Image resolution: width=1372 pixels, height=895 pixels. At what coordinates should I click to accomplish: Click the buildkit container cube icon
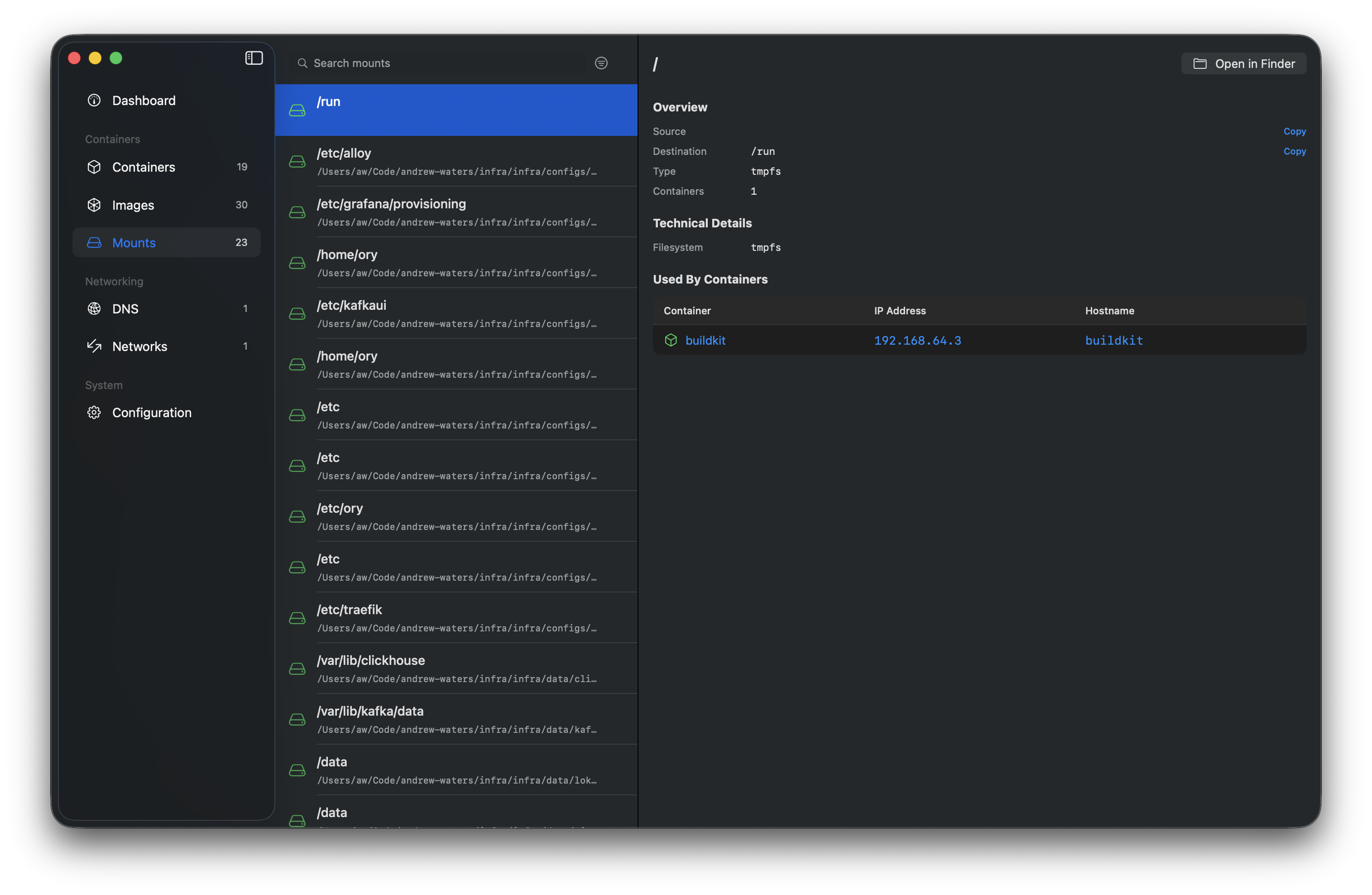[671, 340]
